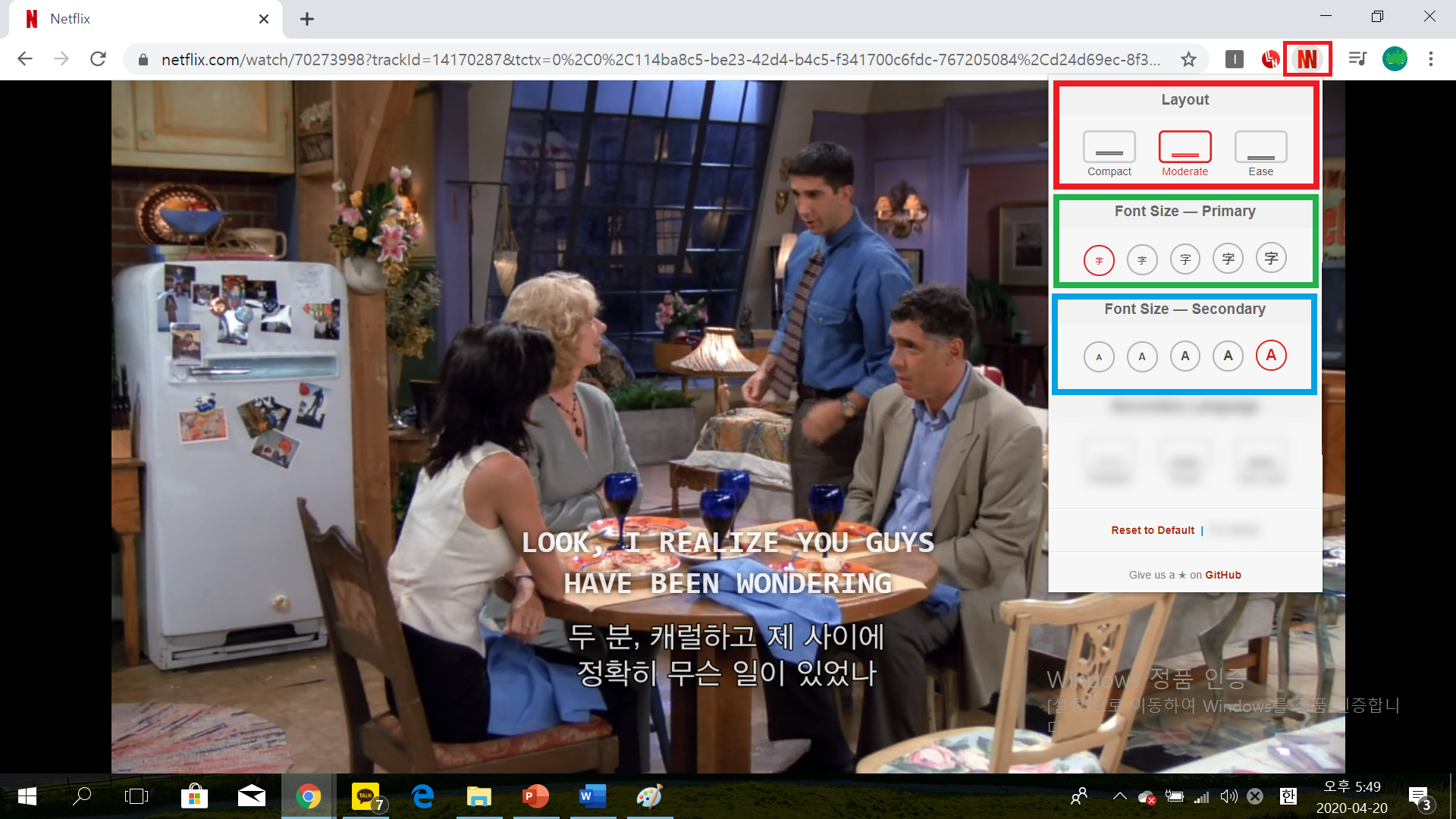The height and width of the screenshot is (819, 1456).
Task: Select the Compact layout option
Action: click(x=1109, y=147)
